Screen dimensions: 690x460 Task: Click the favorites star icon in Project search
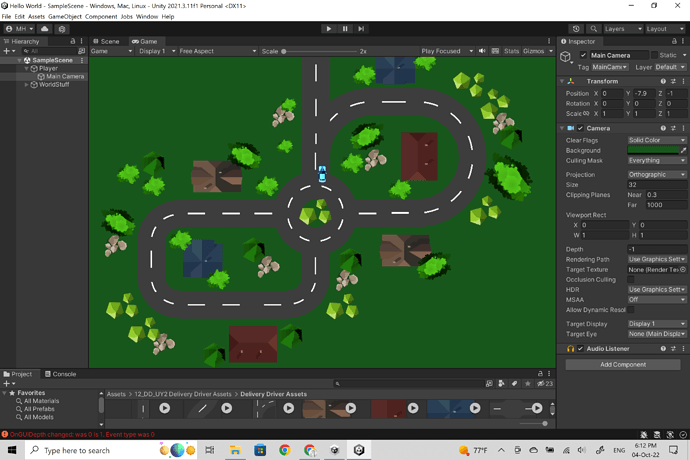pos(528,383)
